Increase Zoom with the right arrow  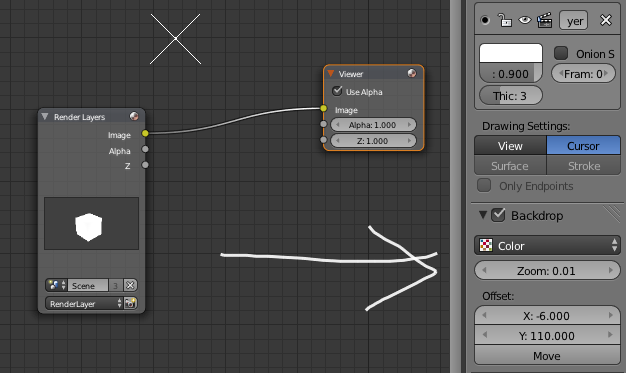pos(610,270)
